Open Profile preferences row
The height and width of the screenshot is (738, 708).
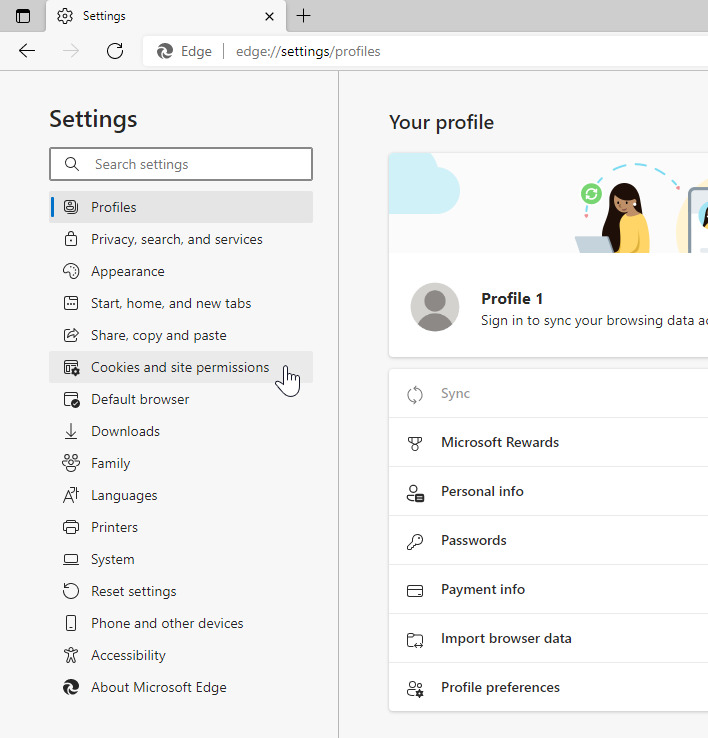click(x=548, y=687)
